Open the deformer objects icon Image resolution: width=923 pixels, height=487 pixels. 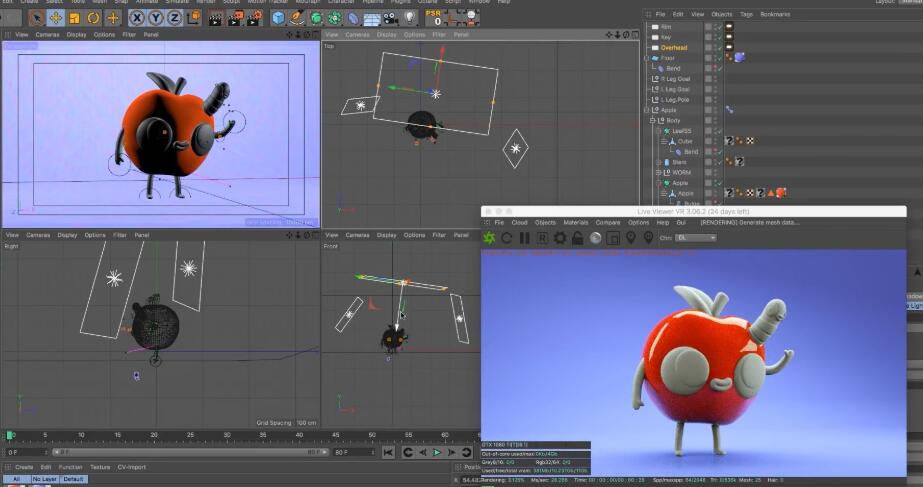[353, 18]
